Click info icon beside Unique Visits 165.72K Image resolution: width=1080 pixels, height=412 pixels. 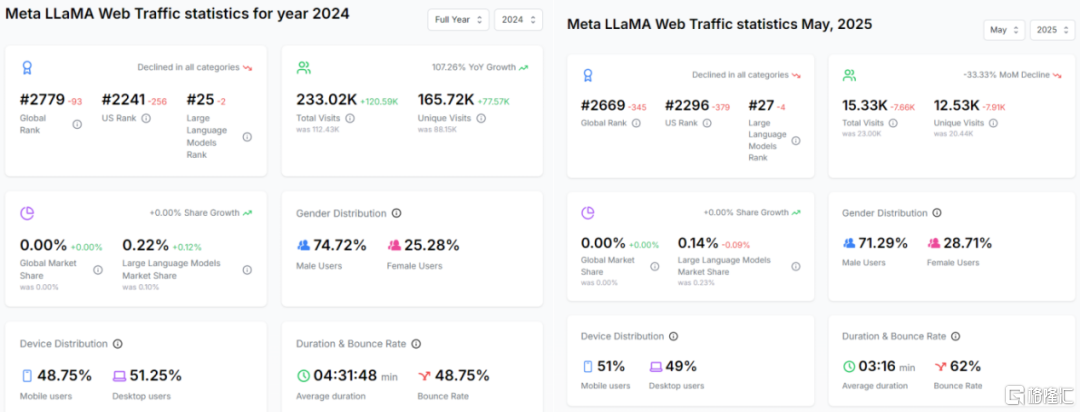481,119
